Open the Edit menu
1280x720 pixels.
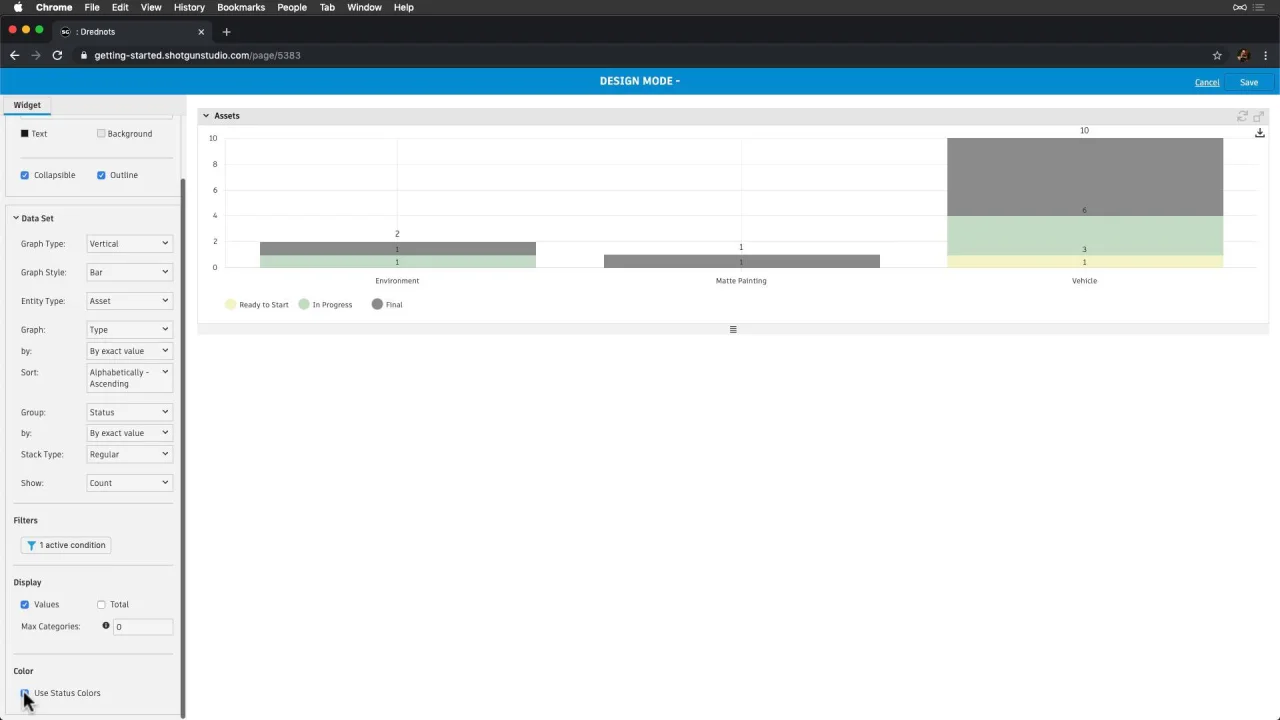point(120,7)
